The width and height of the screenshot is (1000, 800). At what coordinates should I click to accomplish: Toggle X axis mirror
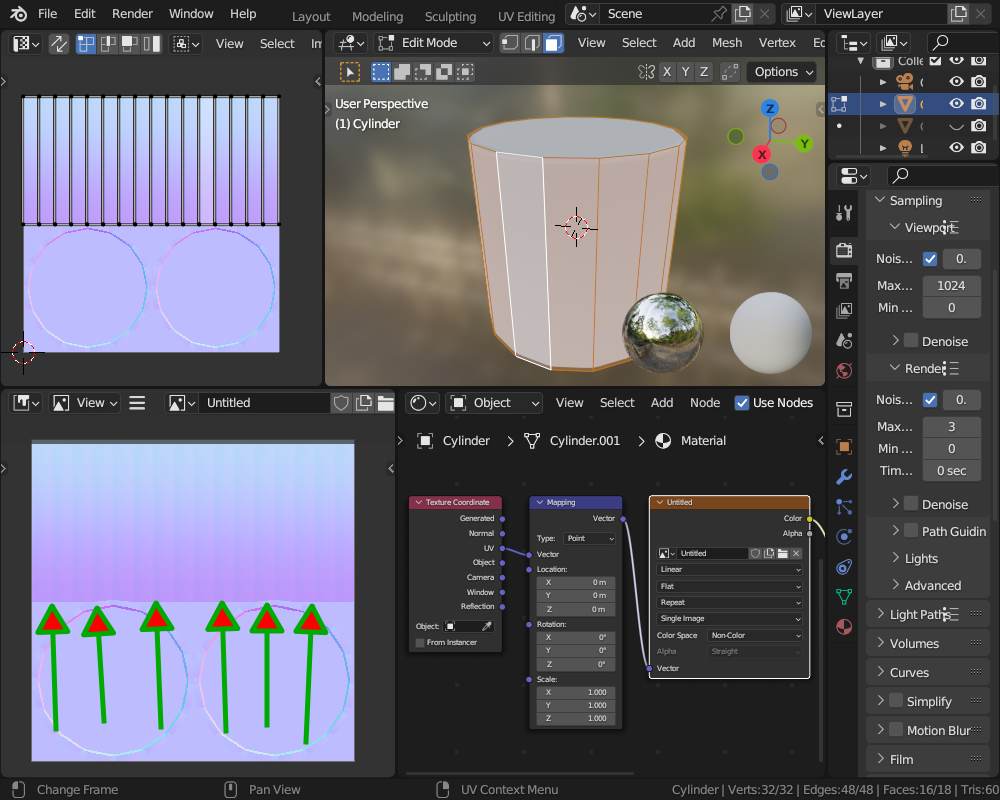coord(667,72)
